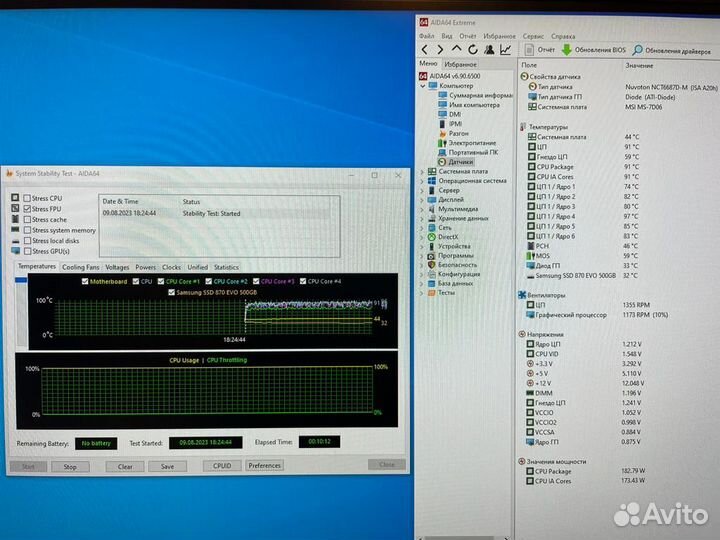Click the Clear button
The image size is (720, 540).
coord(125,466)
